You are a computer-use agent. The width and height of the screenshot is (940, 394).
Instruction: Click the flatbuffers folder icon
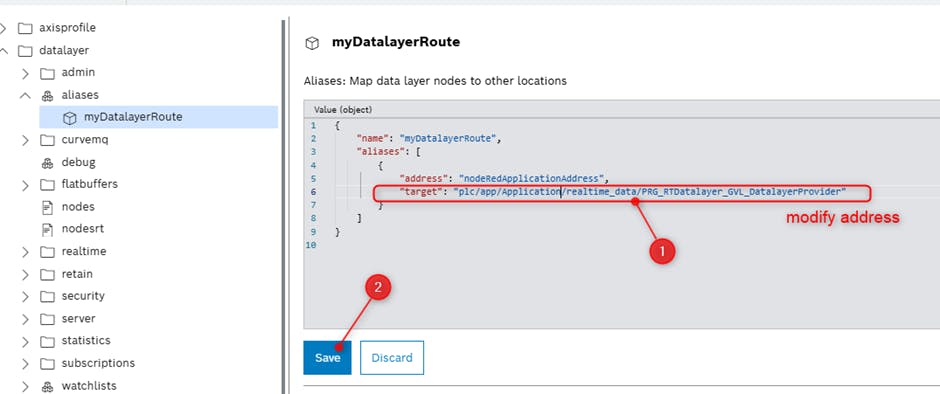coord(47,185)
